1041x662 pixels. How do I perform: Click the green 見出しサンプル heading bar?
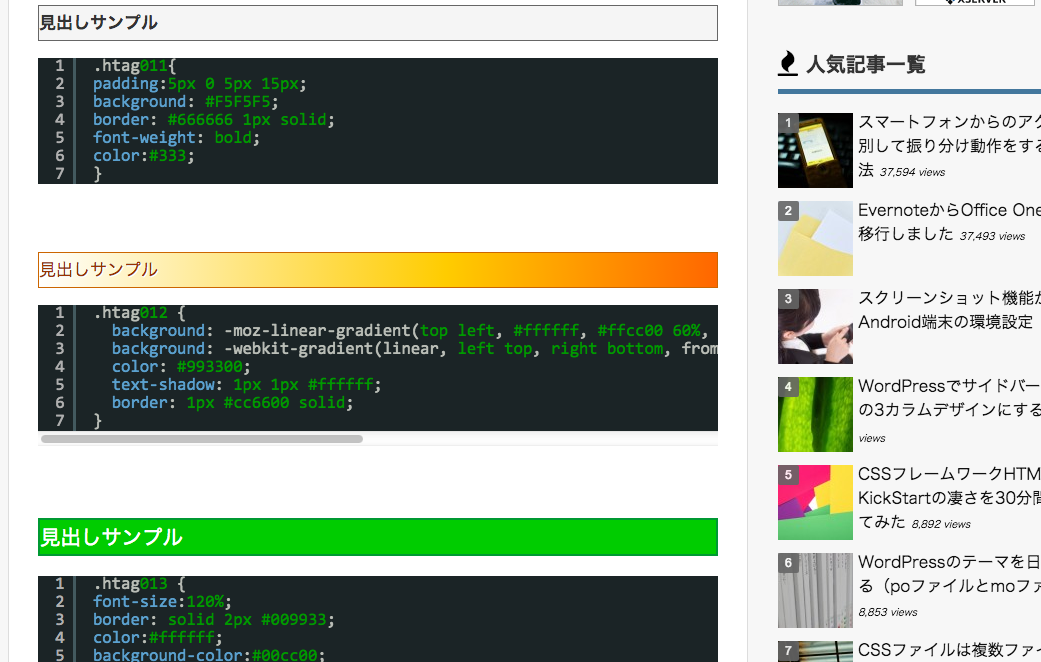(378, 537)
